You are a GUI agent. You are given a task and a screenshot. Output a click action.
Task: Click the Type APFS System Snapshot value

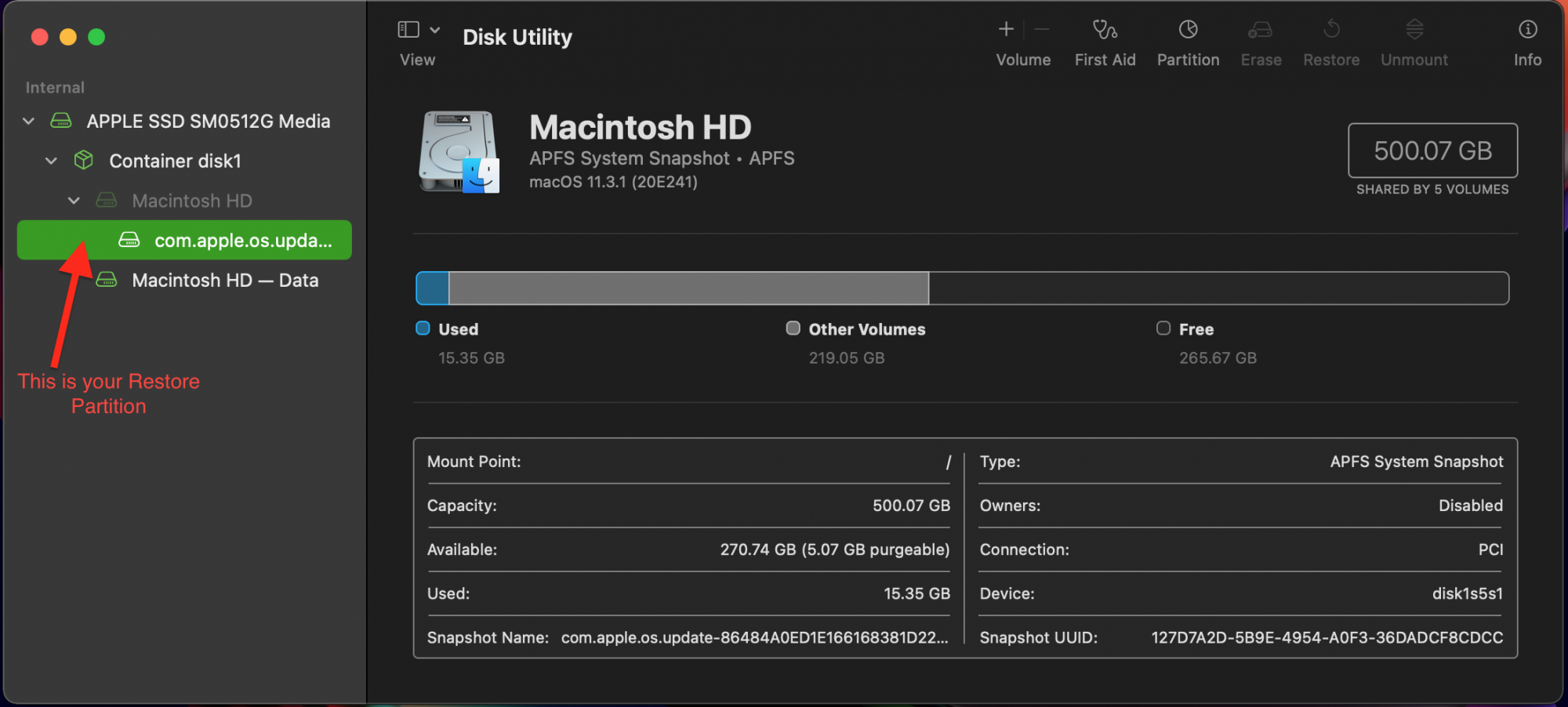[x=1416, y=462]
